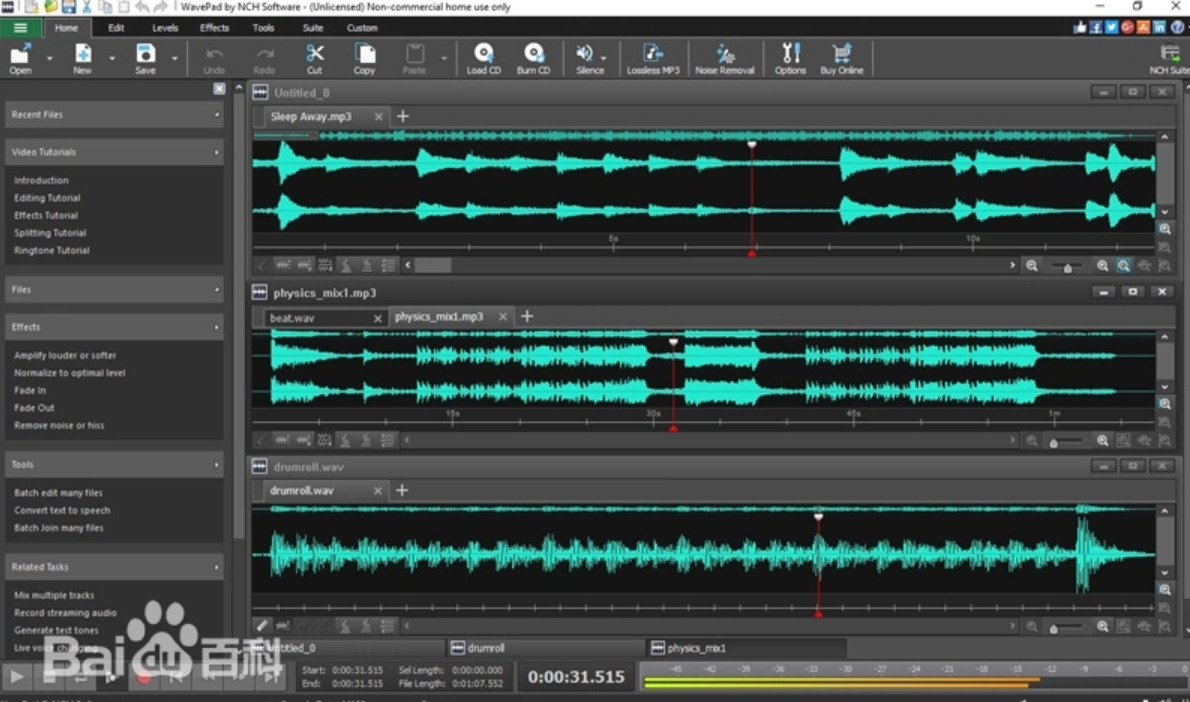Click the Normalize to optimal level link

[x=70, y=373]
